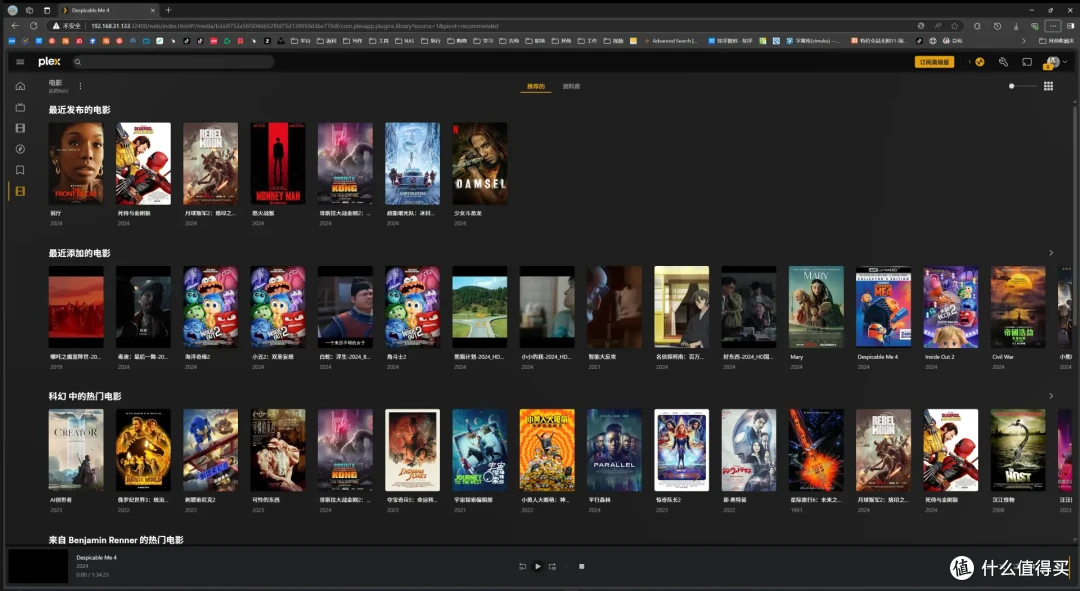The image size is (1080, 591).
Task: Click the browser address bar URL
Action: (x=294, y=25)
